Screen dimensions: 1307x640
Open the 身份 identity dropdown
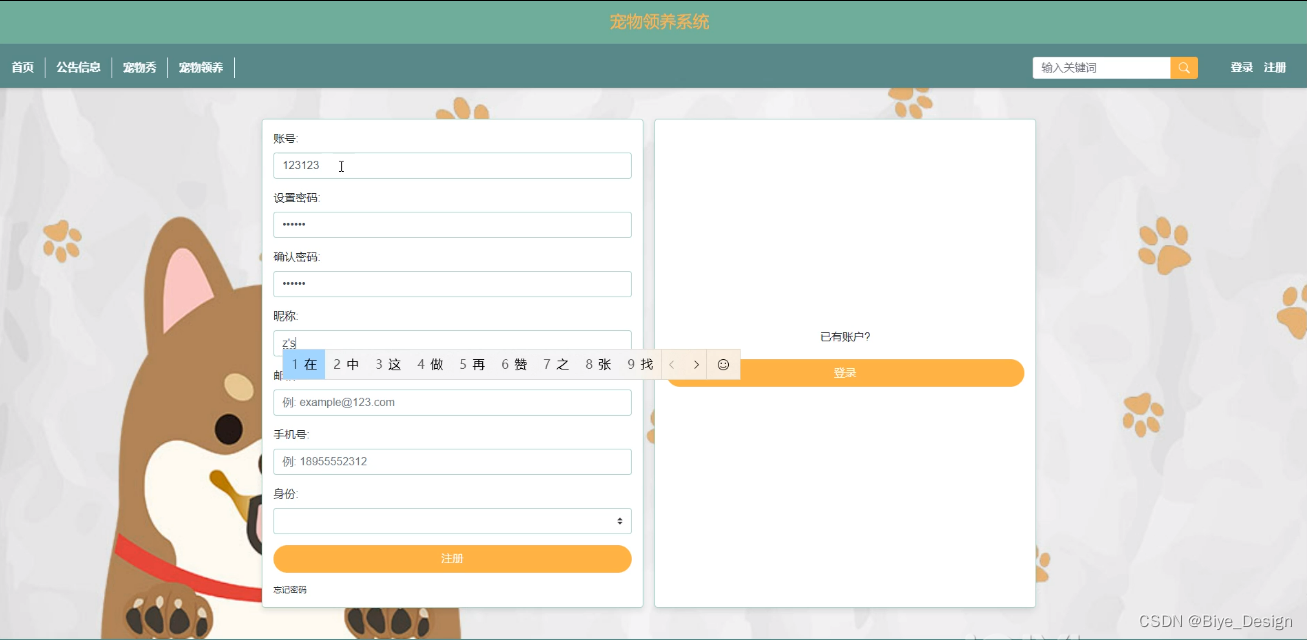(x=452, y=521)
